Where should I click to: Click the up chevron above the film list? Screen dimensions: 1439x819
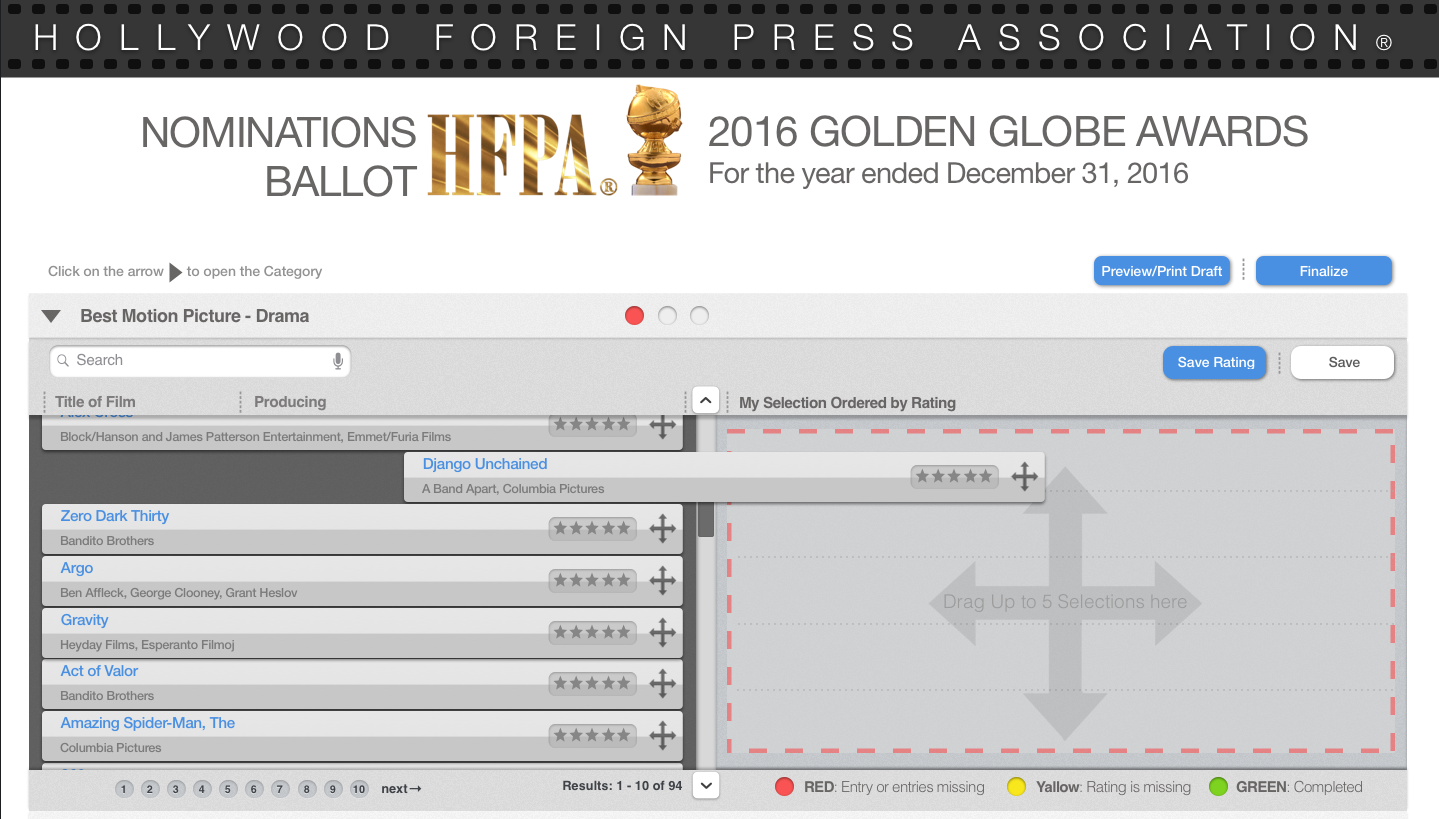tap(705, 401)
